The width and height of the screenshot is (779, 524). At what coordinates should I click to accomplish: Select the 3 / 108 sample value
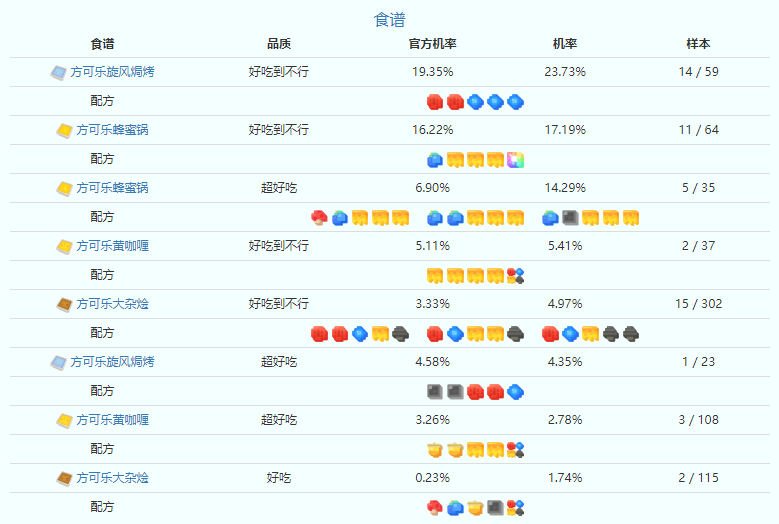pos(698,420)
